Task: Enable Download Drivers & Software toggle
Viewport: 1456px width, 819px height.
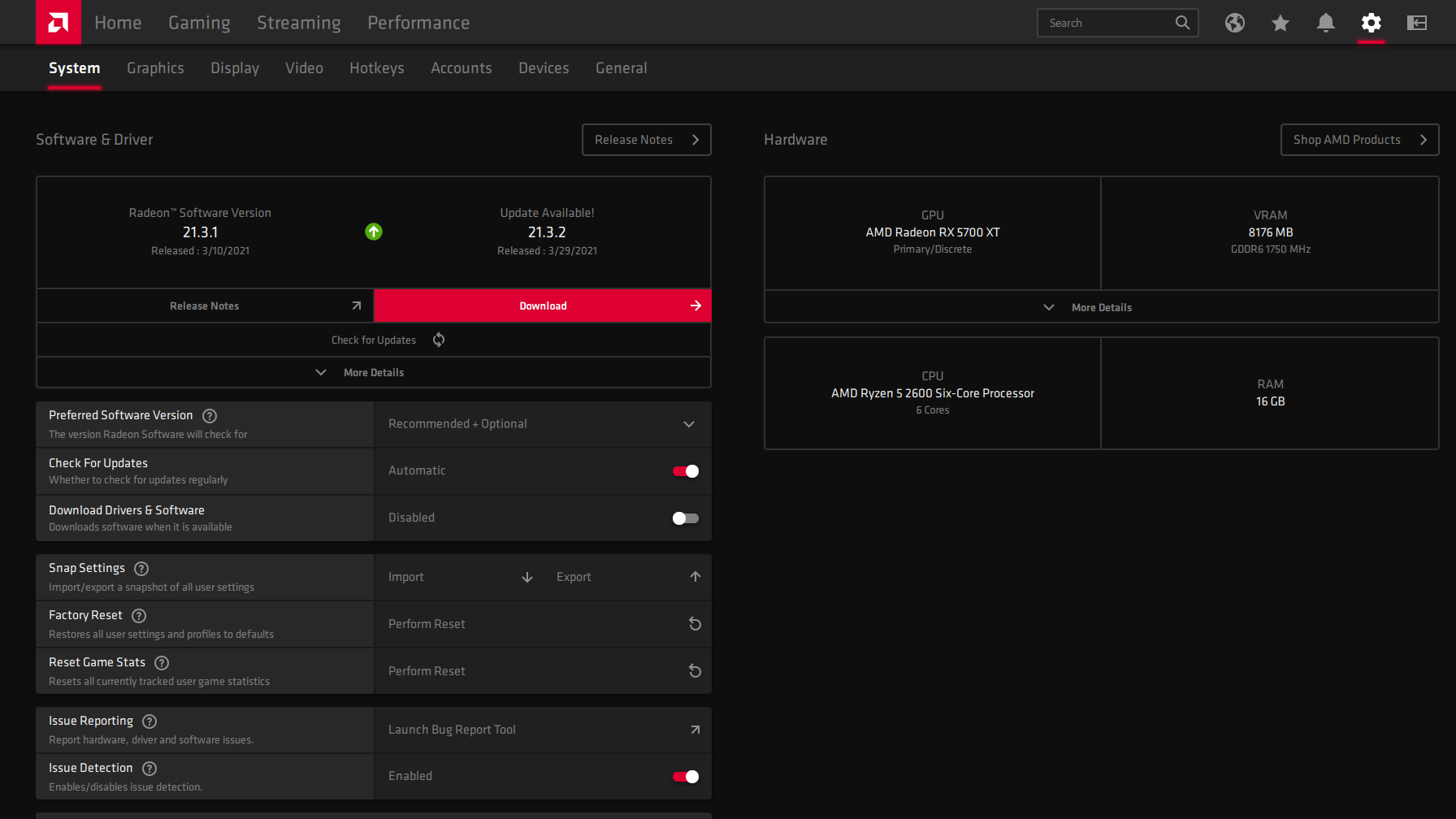Action: (x=685, y=518)
